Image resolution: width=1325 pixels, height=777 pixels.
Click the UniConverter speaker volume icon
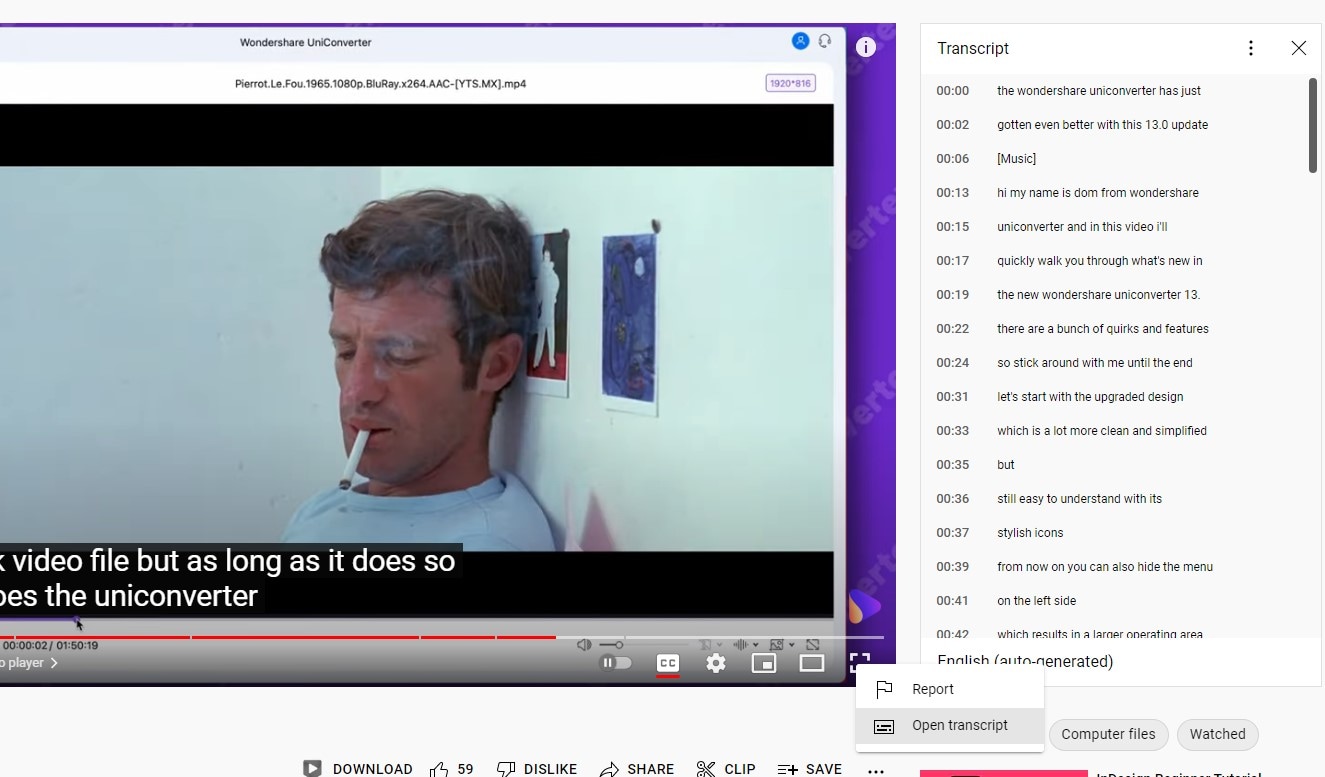point(584,645)
